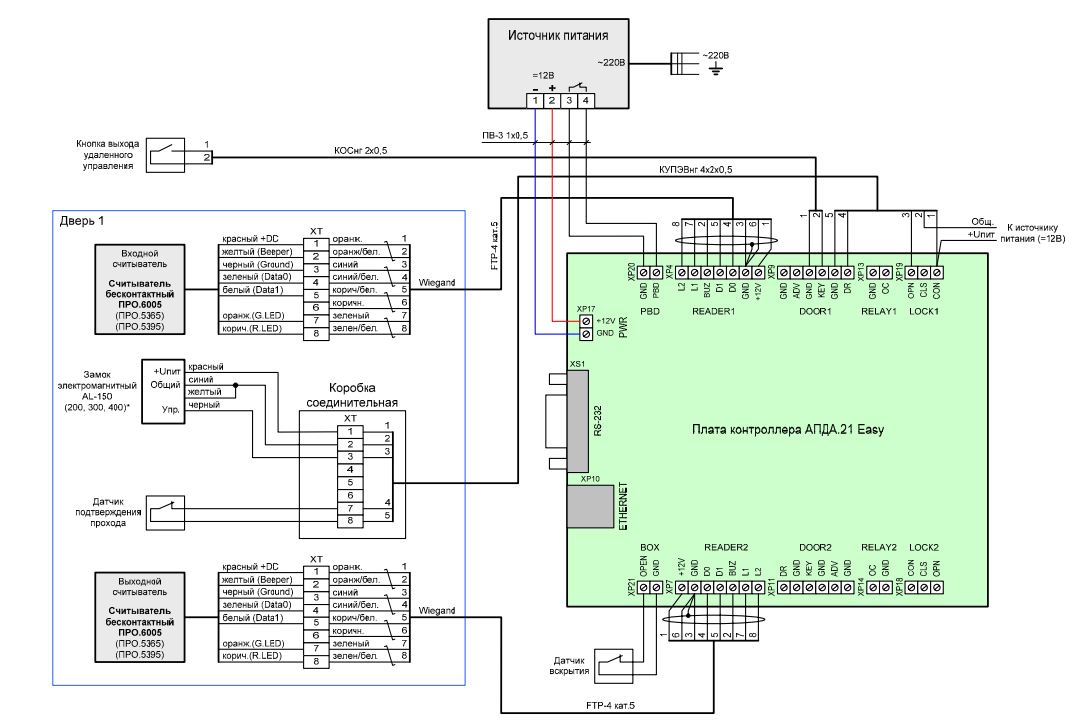This screenshot has width=1075, height=721.
Task: Select the Выходной считыватель reader block
Action: [140, 618]
